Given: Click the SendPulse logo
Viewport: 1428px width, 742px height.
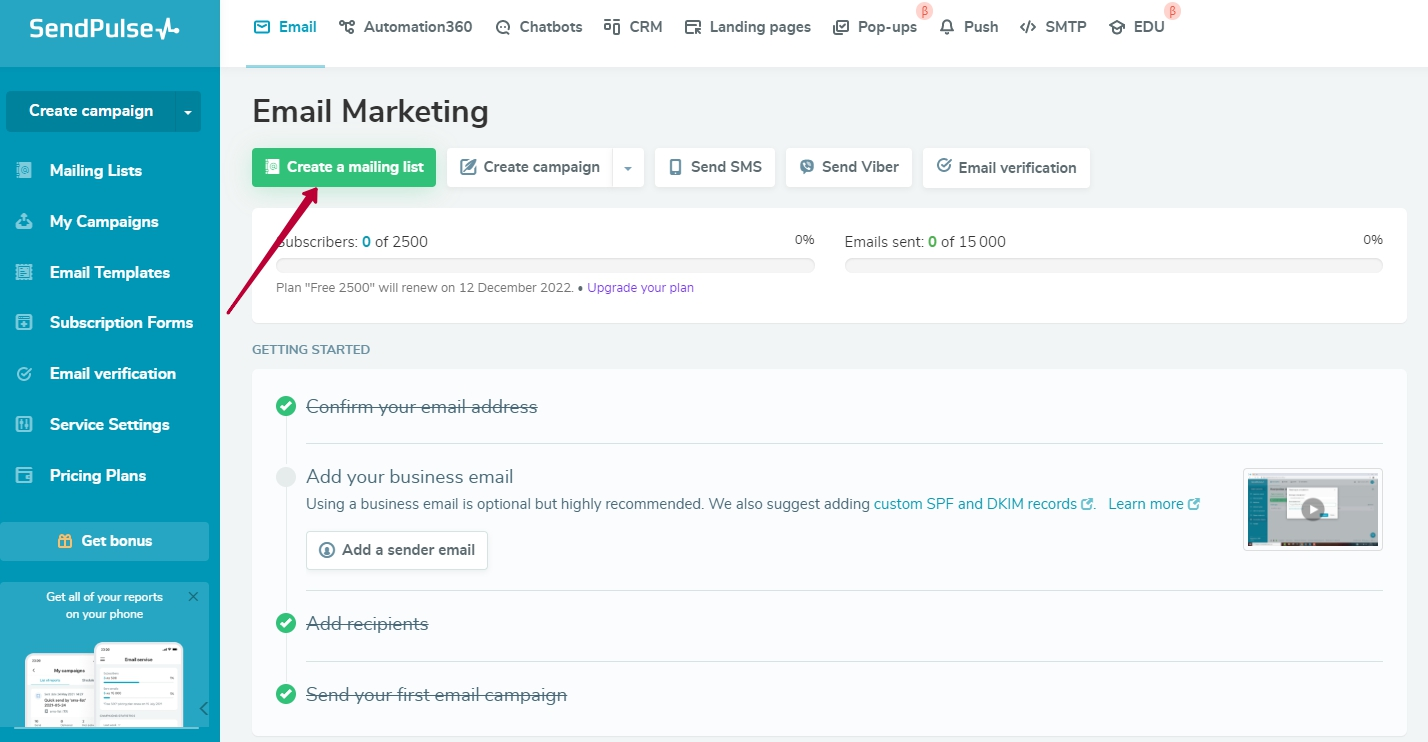Looking at the screenshot, I should click(x=104, y=28).
